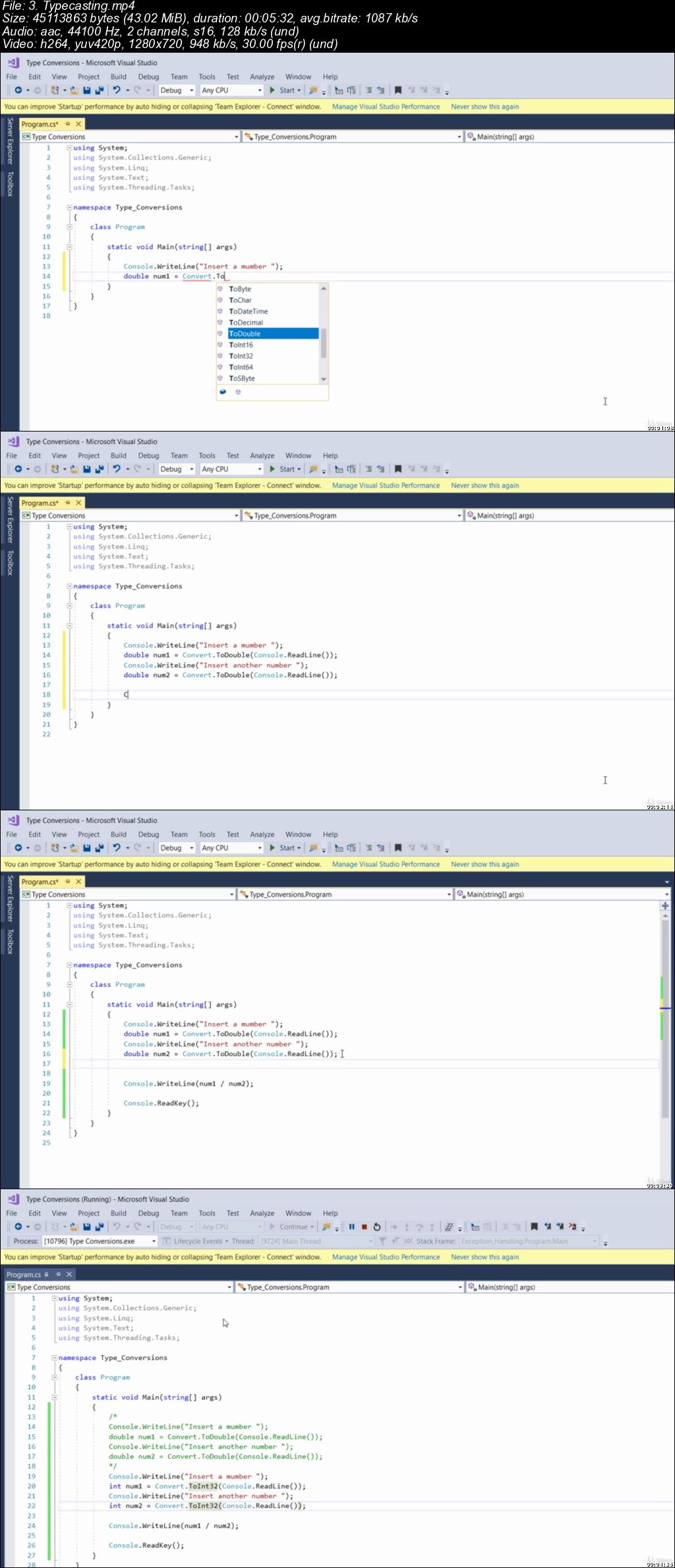Collapse class Program in the third frame
The image size is (675, 1568).
click(69, 985)
